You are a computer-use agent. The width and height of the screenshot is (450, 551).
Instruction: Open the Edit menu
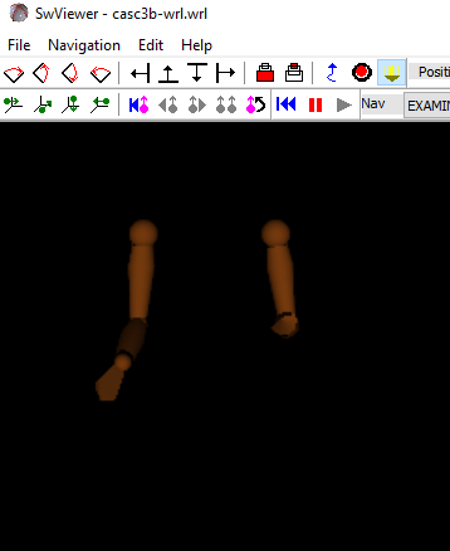point(151,45)
